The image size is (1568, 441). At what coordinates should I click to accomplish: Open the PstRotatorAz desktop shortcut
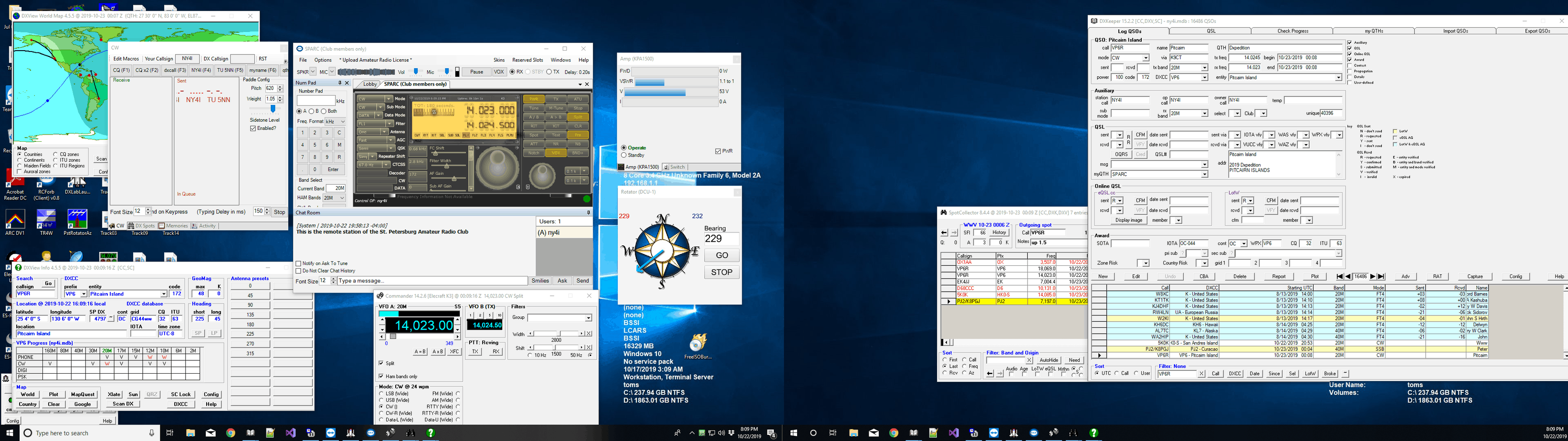point(77,222)
